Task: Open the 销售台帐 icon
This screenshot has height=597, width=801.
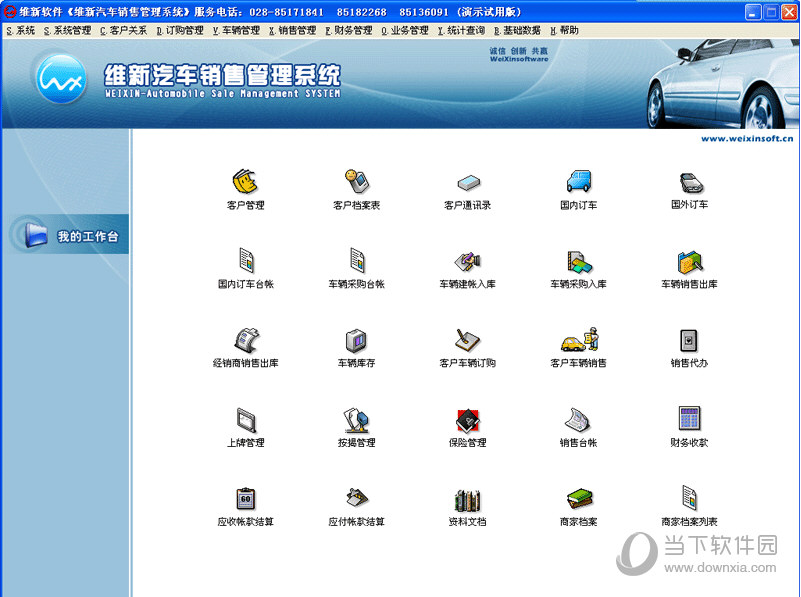Action: pyautogui.click(x=578, y=420)
